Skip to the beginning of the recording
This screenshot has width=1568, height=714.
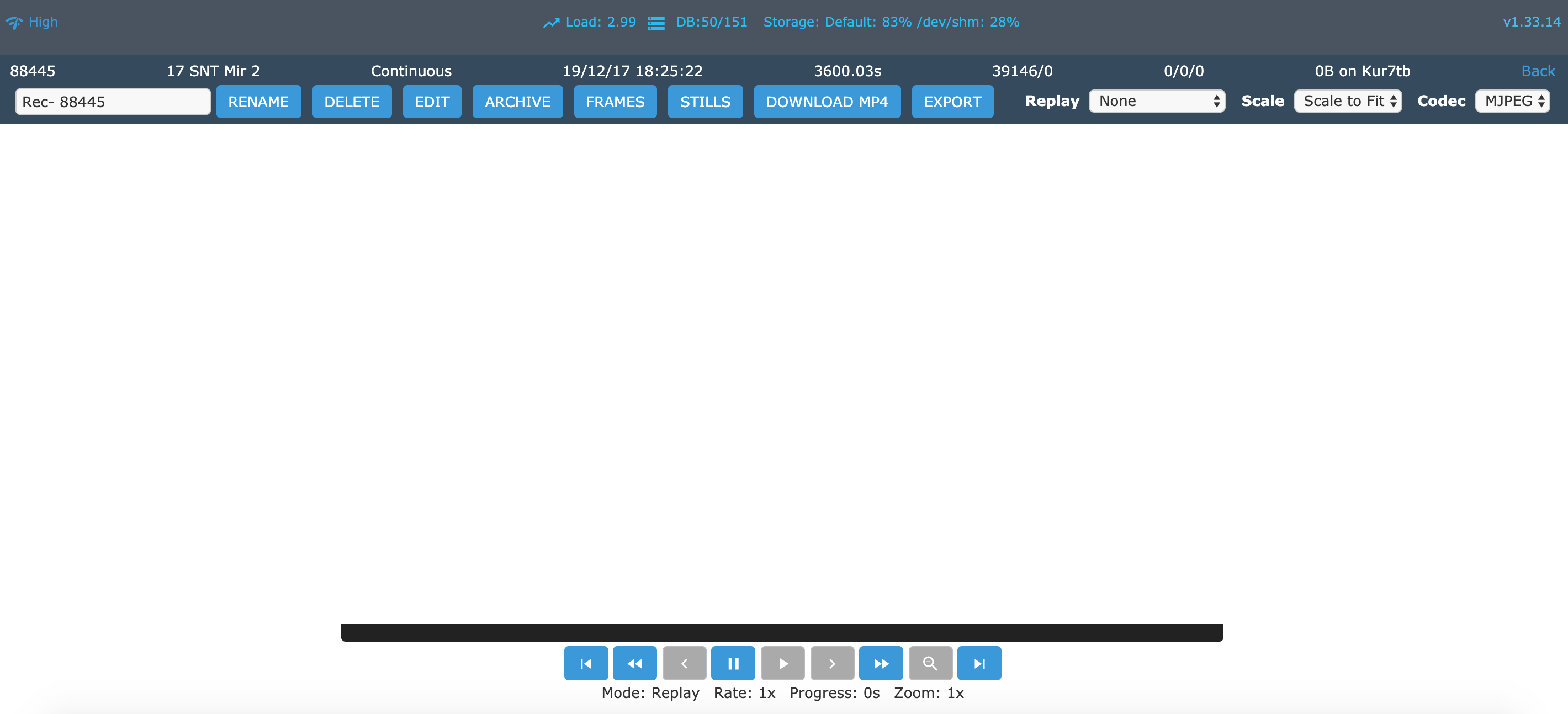click(586, 663)
